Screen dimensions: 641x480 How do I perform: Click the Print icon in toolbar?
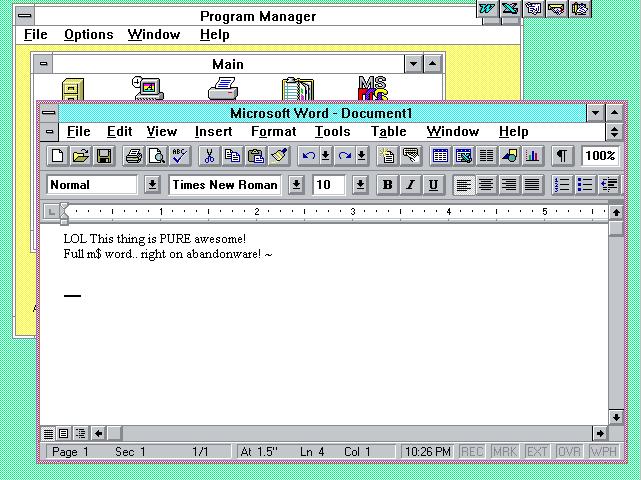pos(133,156)
